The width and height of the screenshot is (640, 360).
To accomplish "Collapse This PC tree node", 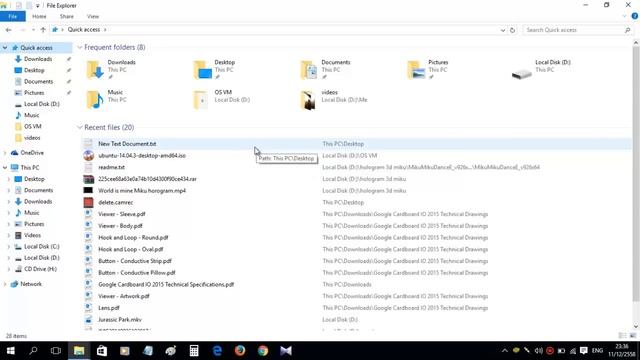I will [x=5, y=167].
